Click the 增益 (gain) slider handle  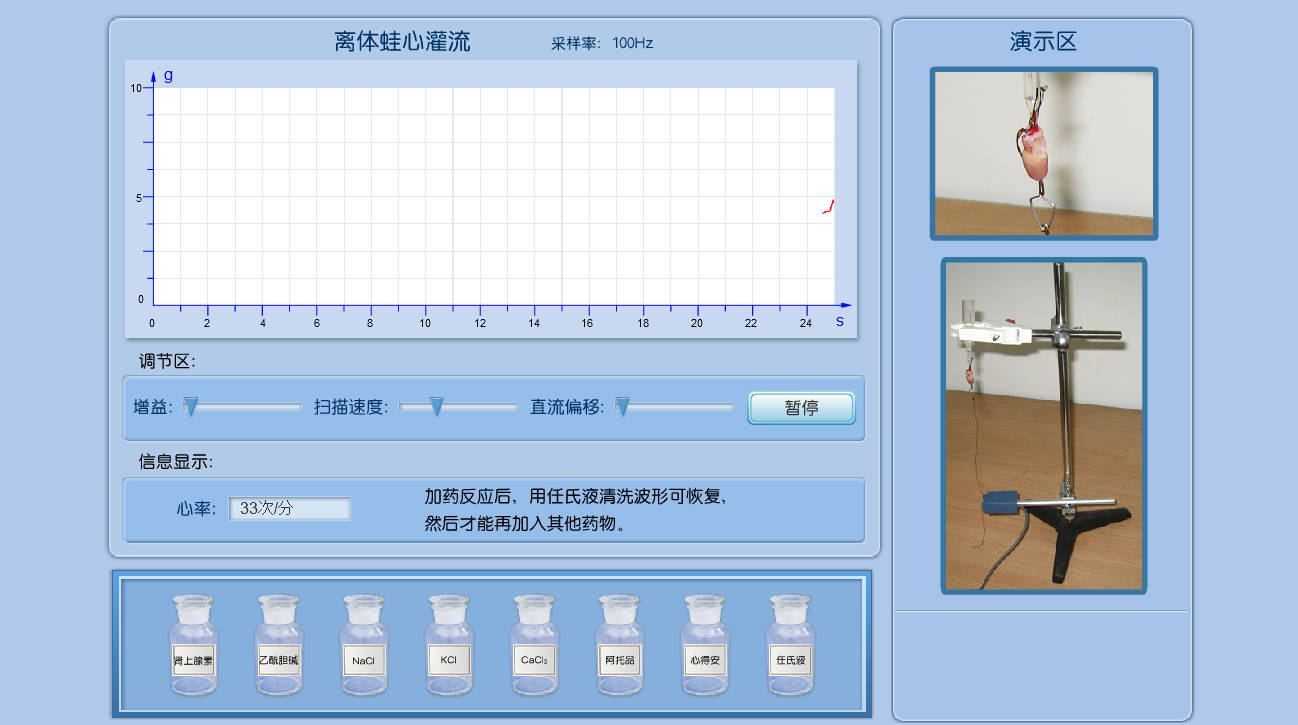[x=191, y=406]
